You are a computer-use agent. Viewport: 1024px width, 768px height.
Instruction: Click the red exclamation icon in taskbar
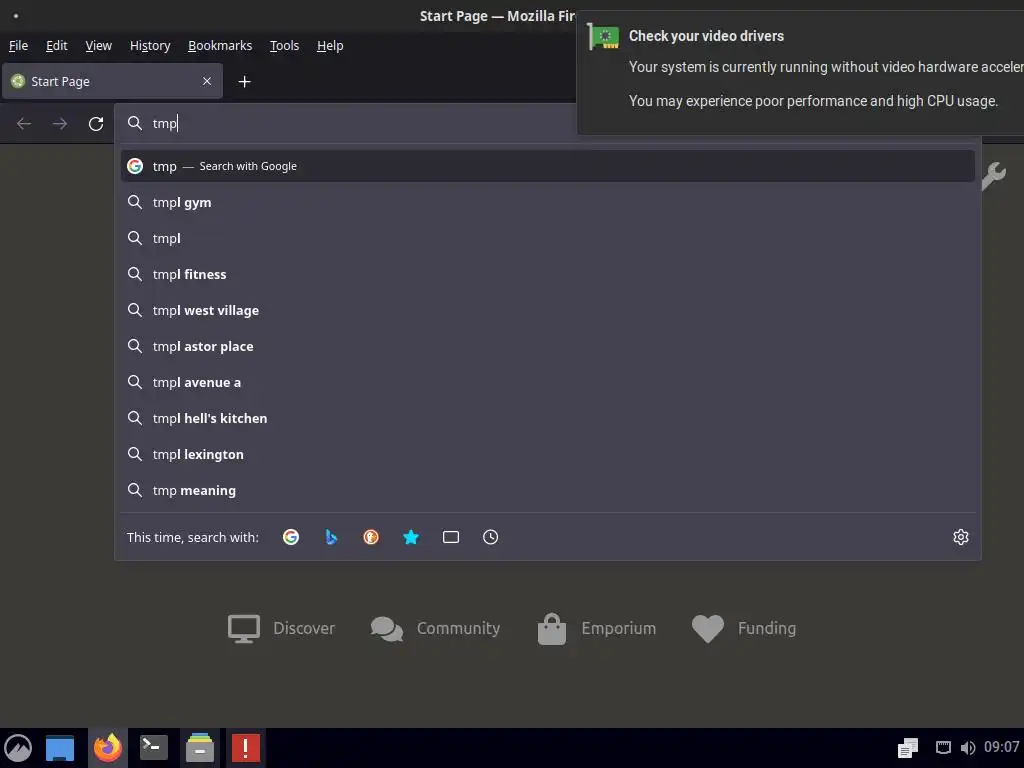click(246, 748)
